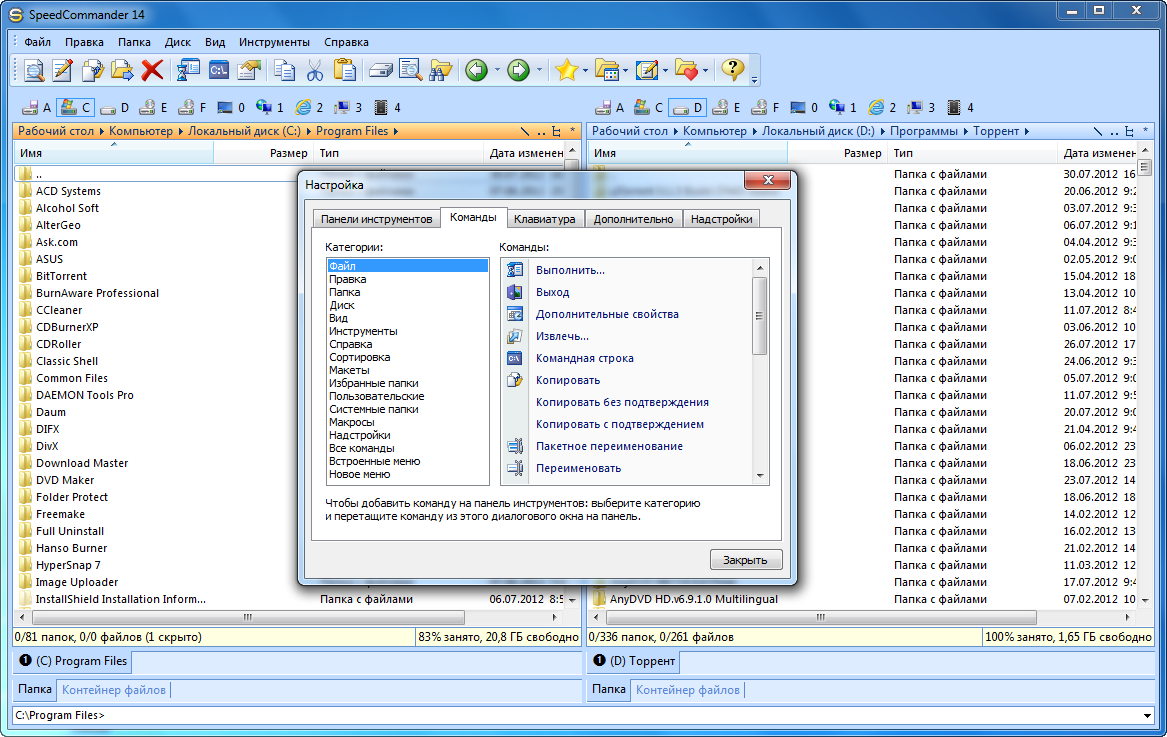Select Макросы category in the list
This screenshot has width=1167, height=737.
pos(351,422)
